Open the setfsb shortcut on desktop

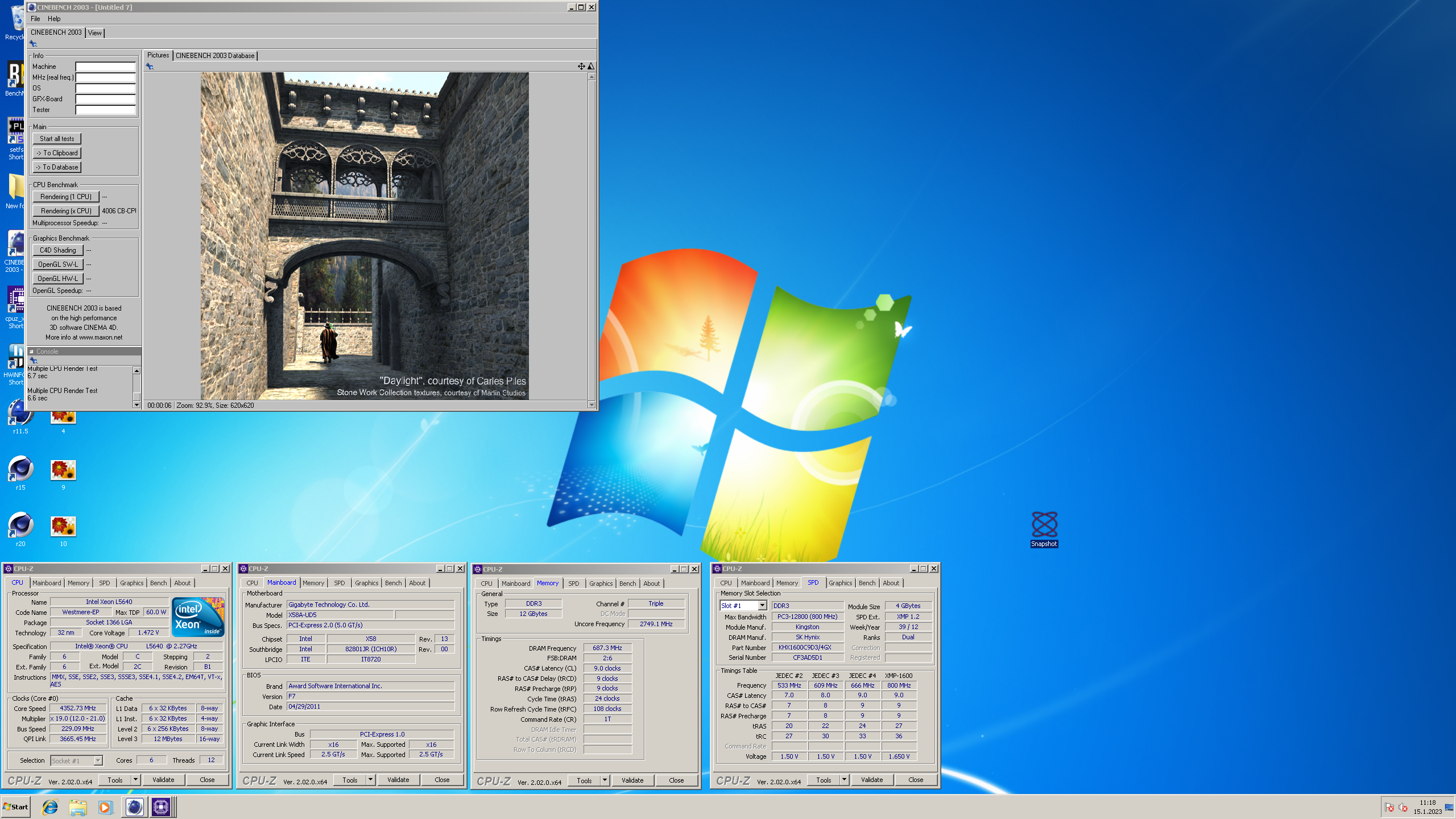click(15, 138)
